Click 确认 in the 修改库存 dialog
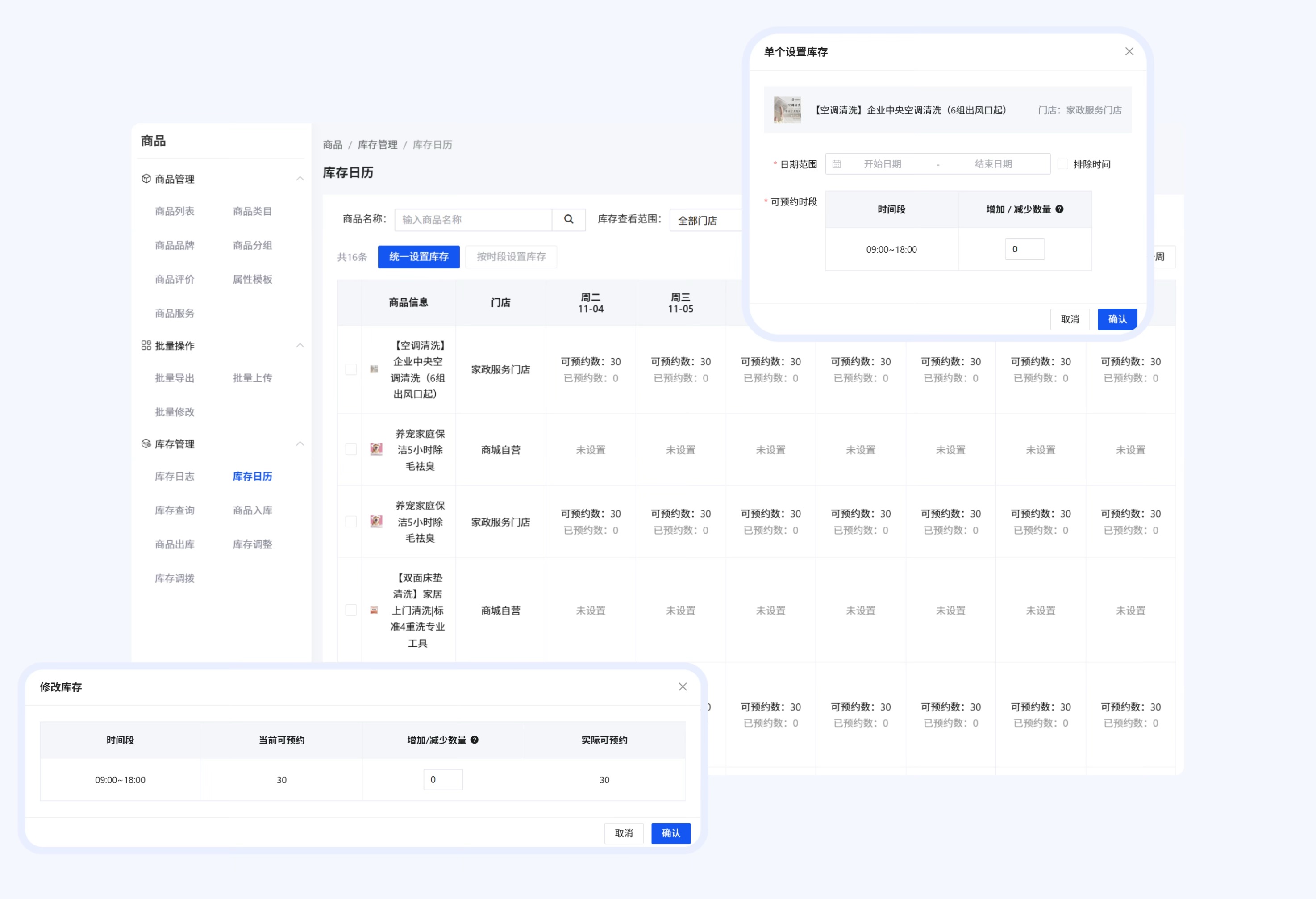The width and height of the screenshot is (1316, 899). coord(670,833)
